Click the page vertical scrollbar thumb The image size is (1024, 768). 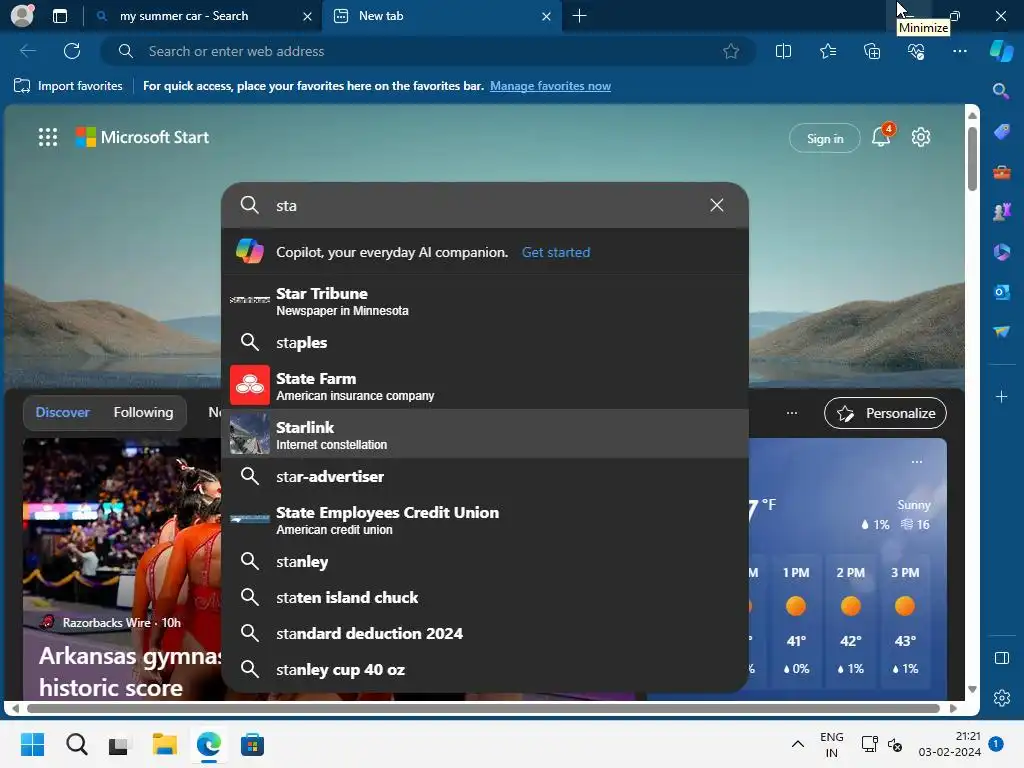tap(972, 158)
